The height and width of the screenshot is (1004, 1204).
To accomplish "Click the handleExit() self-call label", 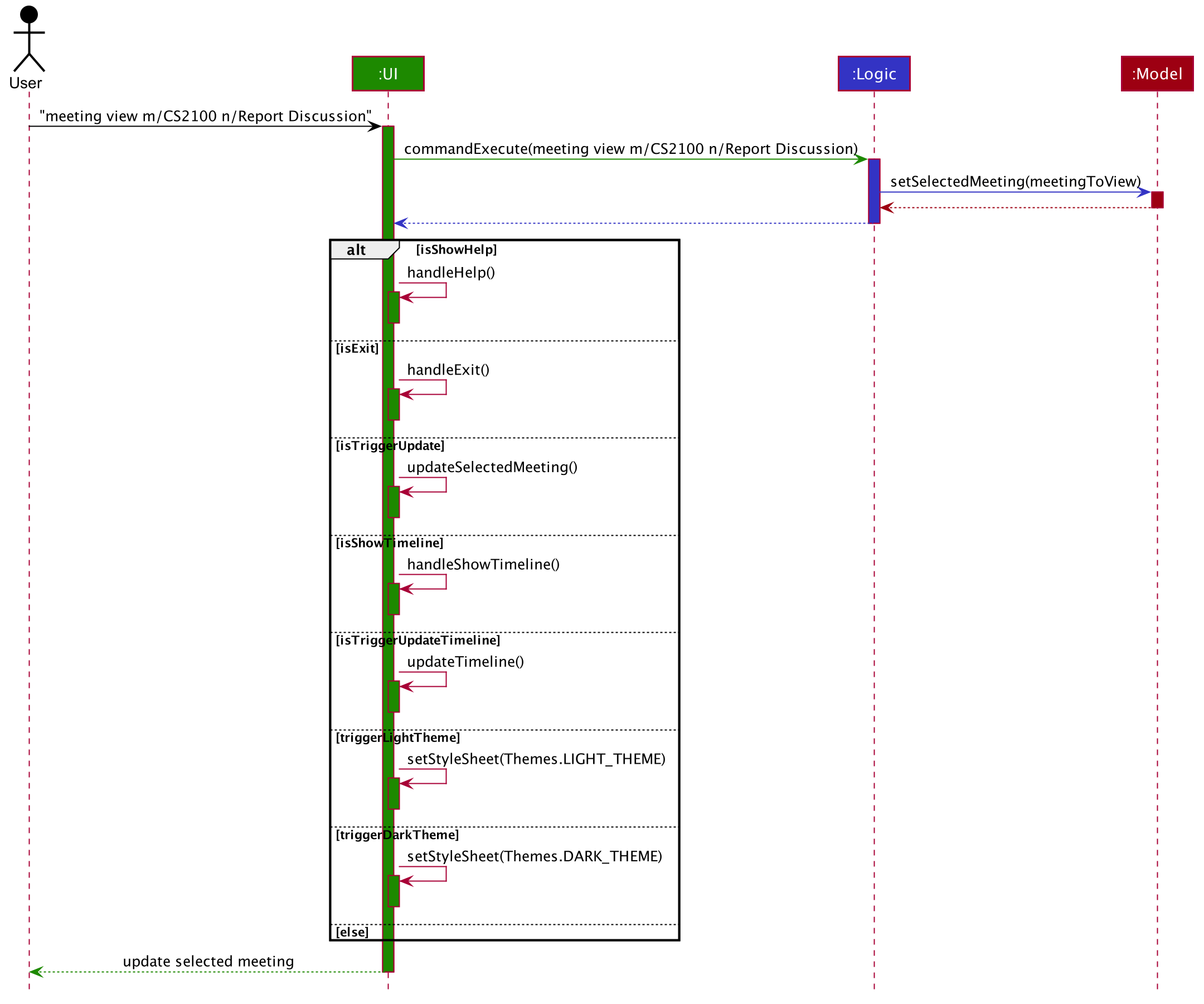I will [x=448, y=370].
